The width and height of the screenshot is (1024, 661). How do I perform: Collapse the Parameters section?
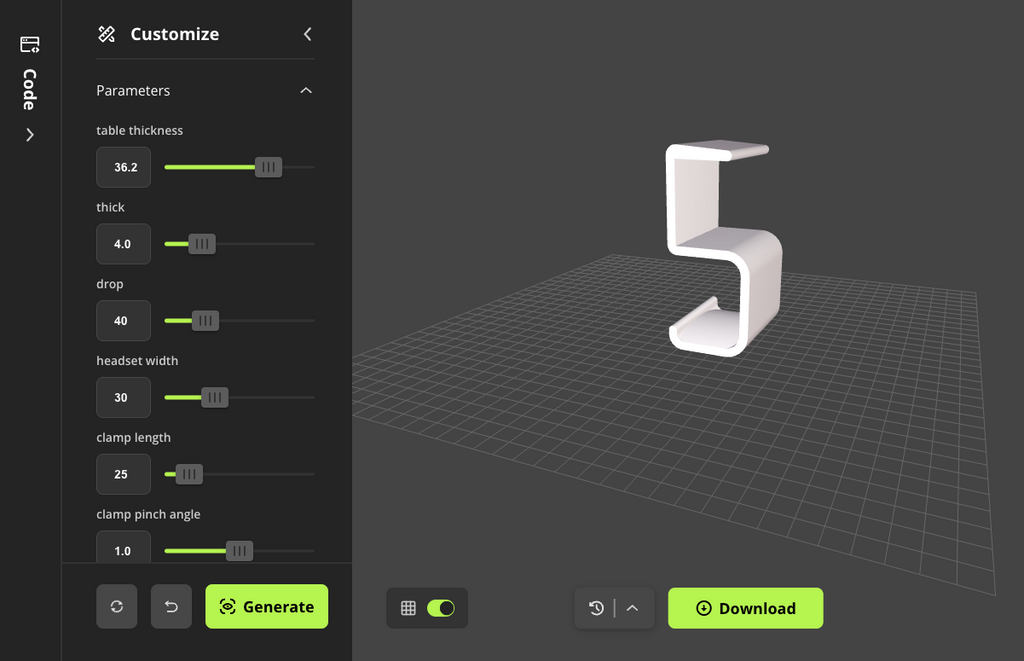pos(306,90)
